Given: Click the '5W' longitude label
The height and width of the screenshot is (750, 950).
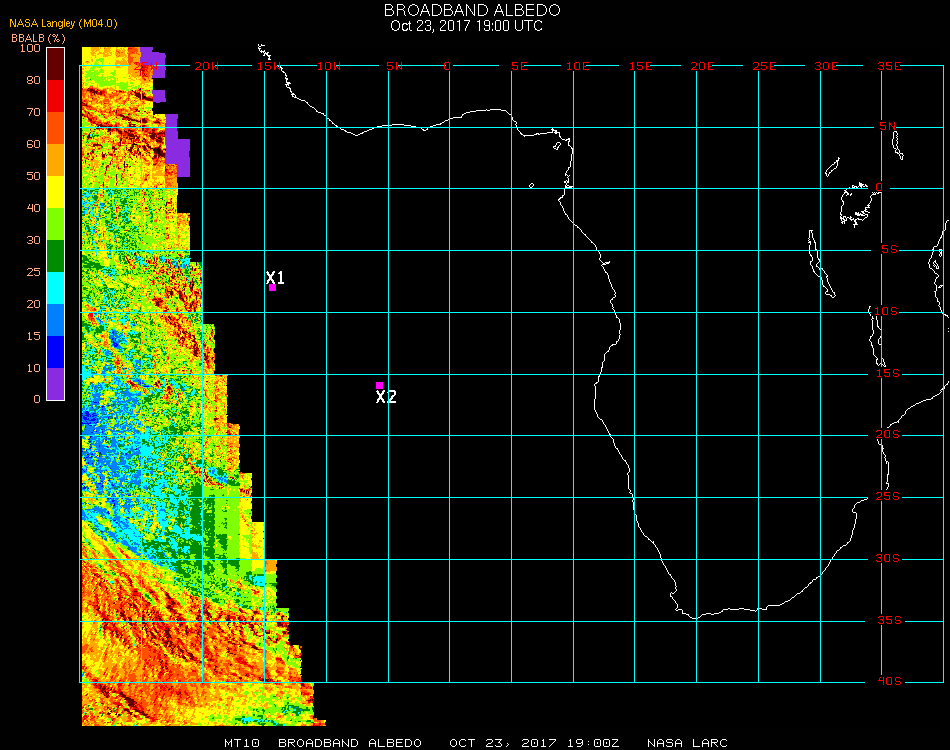Looking at the screenshot, I should (x=394, y=66).
